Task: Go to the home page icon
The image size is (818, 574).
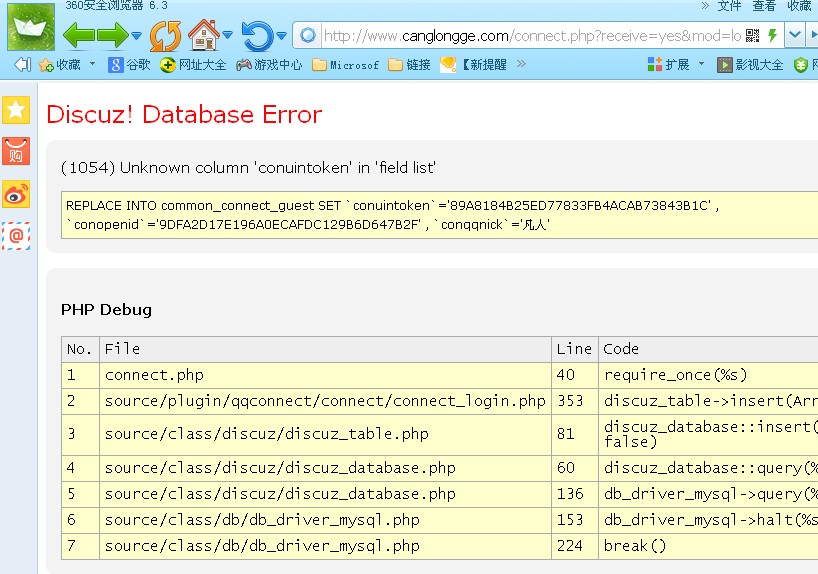Action: click(x=203, y=35)
